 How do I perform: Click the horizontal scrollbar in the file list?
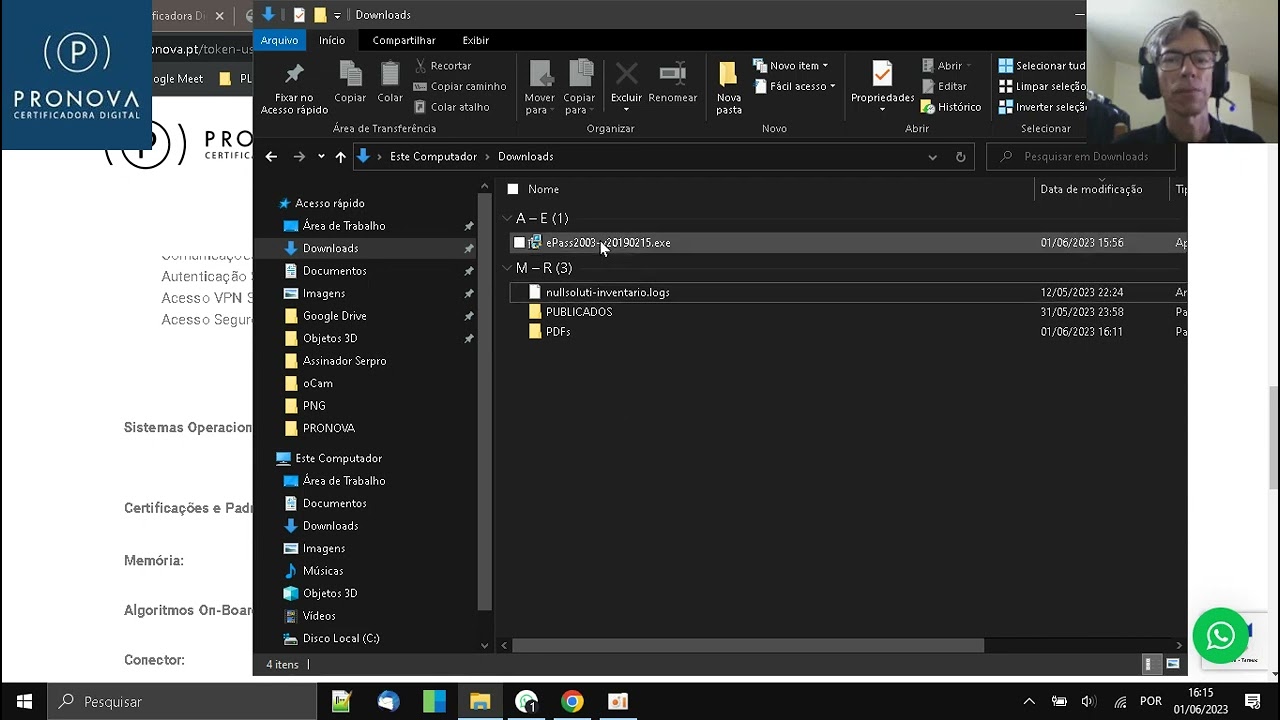(748, 645)
